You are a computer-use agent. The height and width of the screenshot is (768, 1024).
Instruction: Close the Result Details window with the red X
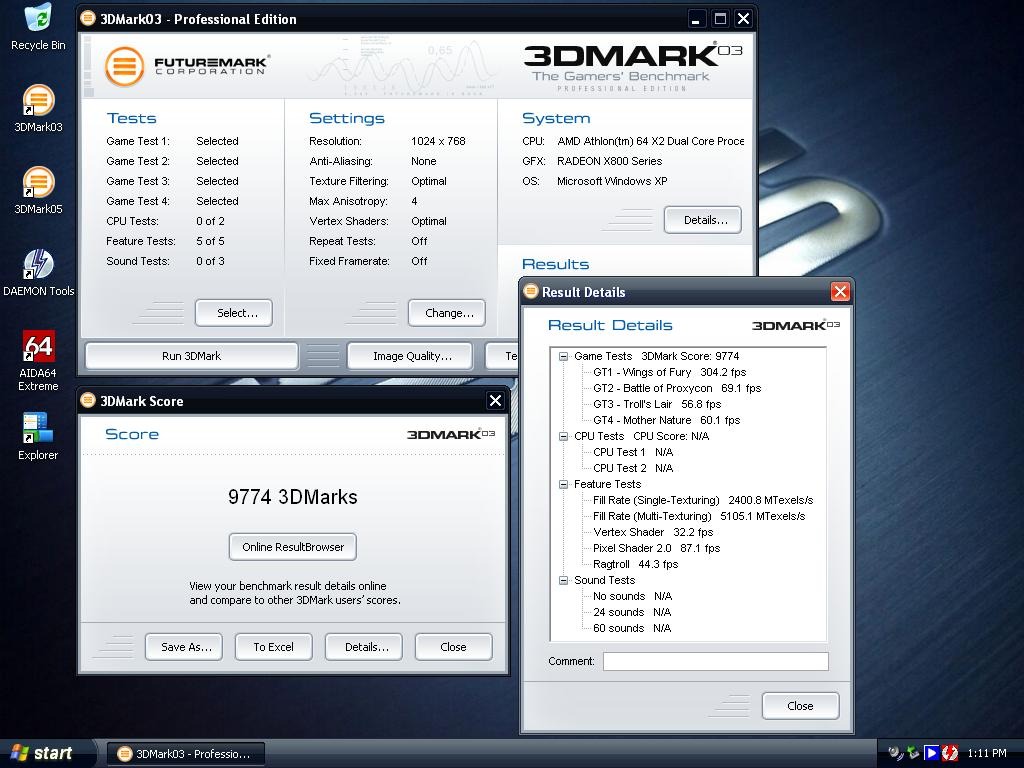coord(840,292)
